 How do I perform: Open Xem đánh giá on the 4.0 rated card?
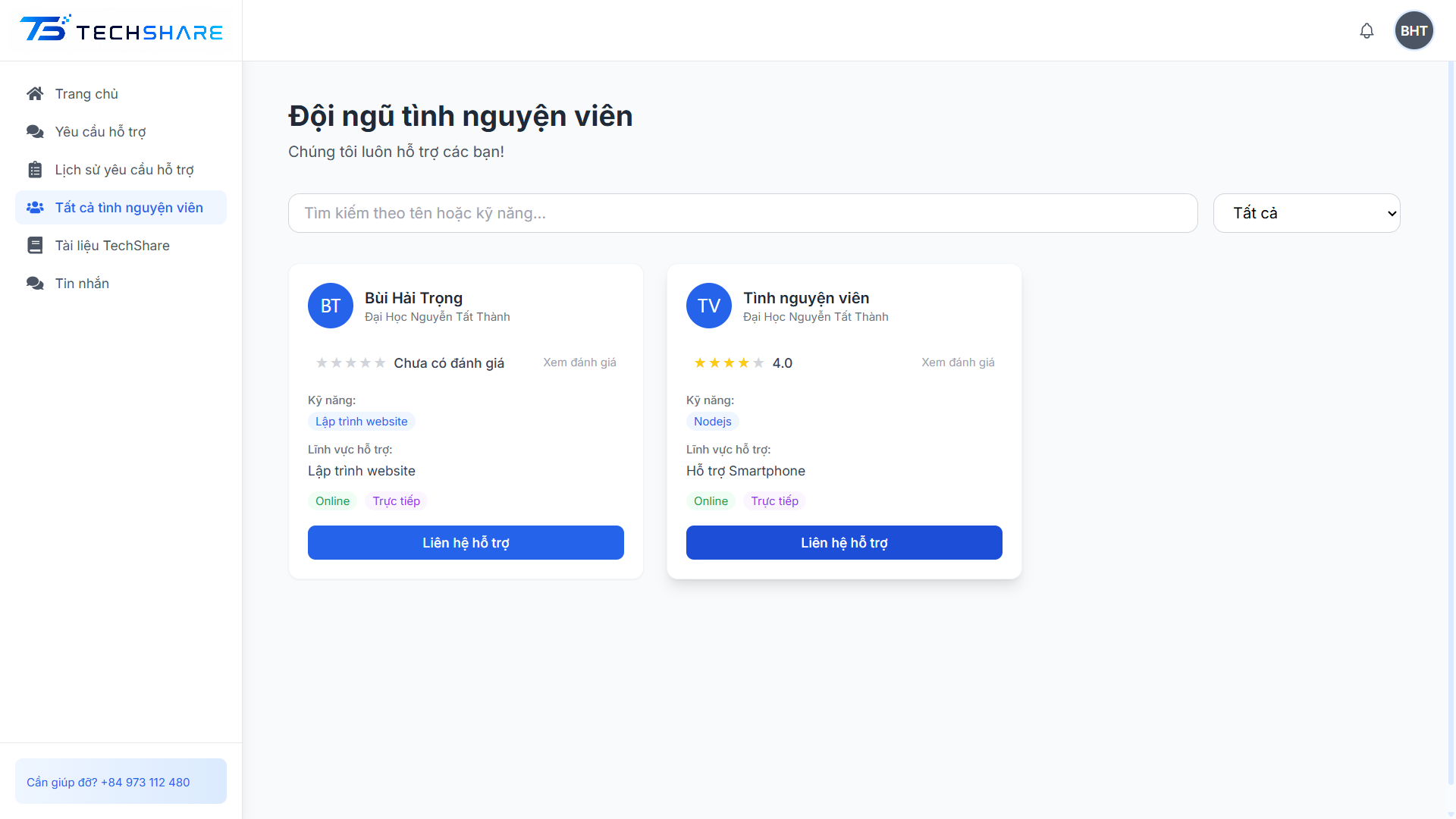click(x=958, y=362)
